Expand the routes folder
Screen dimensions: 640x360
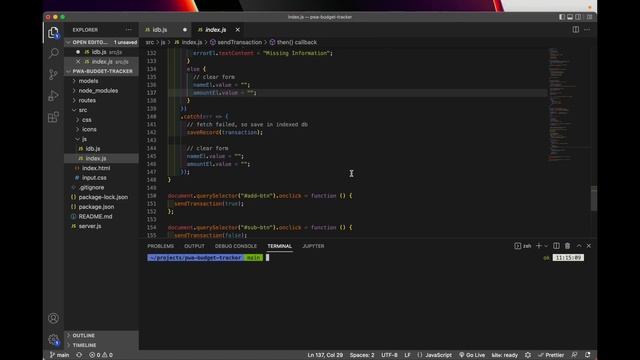coord(87,100)
